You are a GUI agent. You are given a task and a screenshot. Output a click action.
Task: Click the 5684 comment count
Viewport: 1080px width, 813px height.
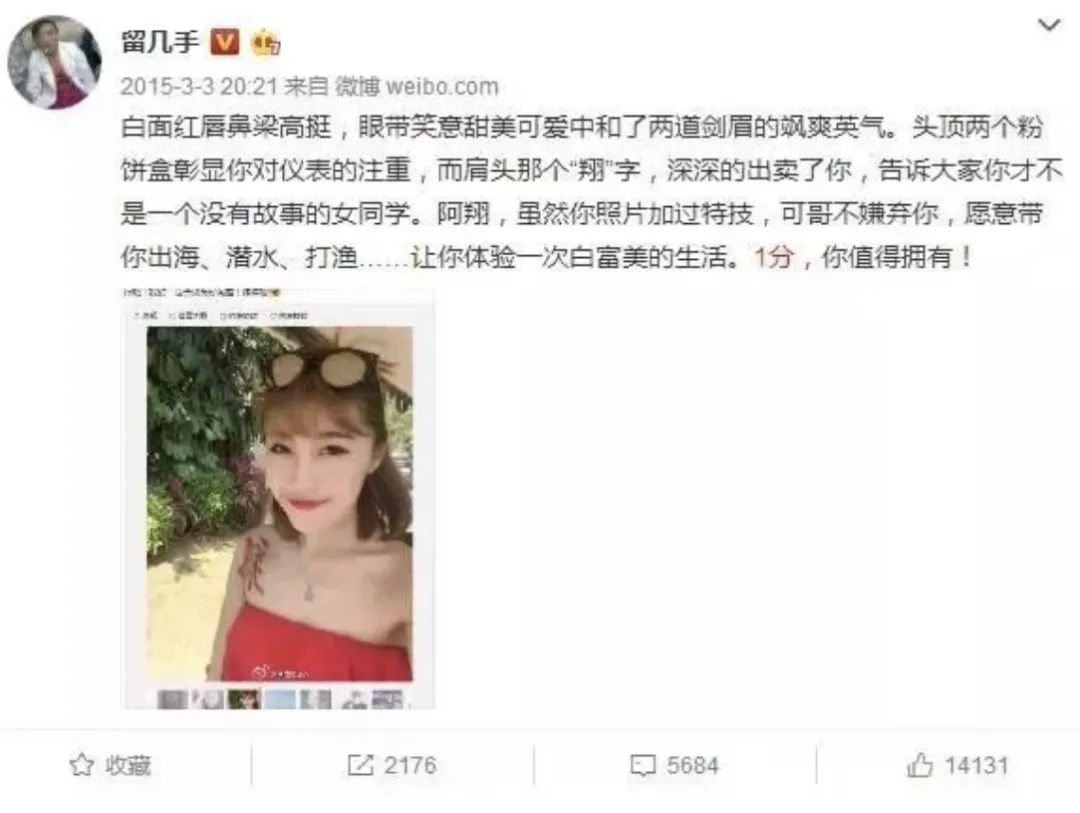[692, 765]
